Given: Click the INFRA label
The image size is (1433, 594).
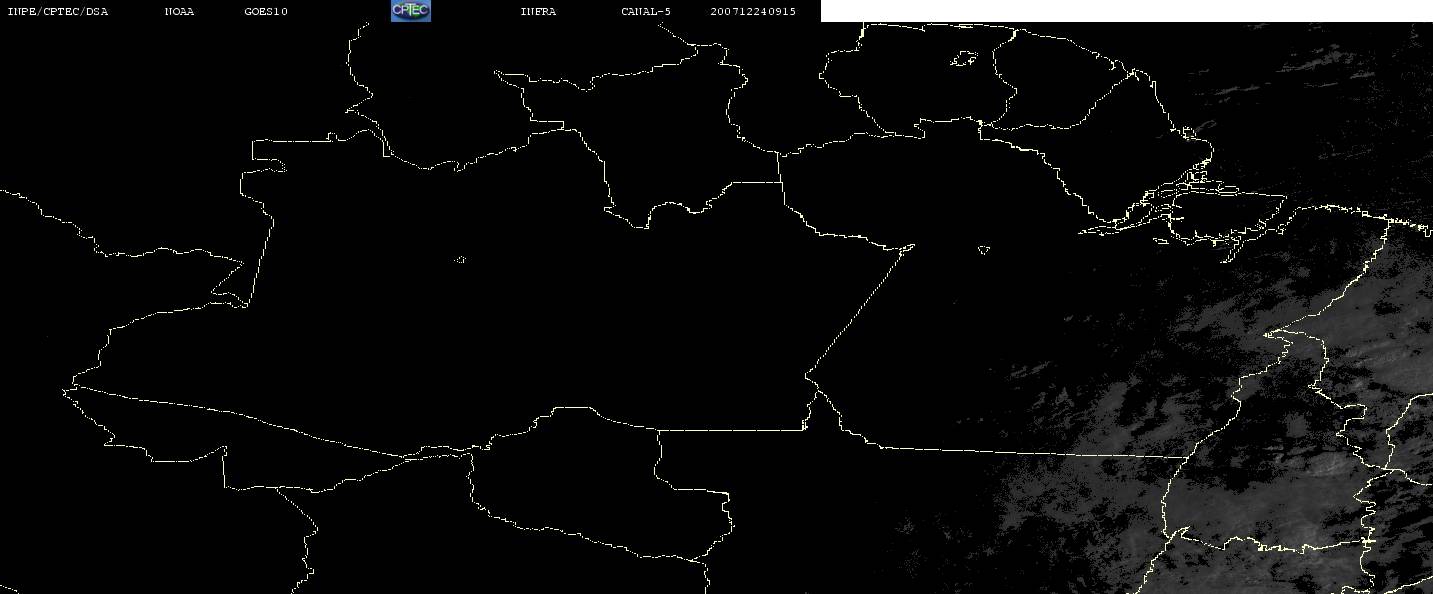Looking at the screenshot, I should pyautogui.click(x=538, y=12).
